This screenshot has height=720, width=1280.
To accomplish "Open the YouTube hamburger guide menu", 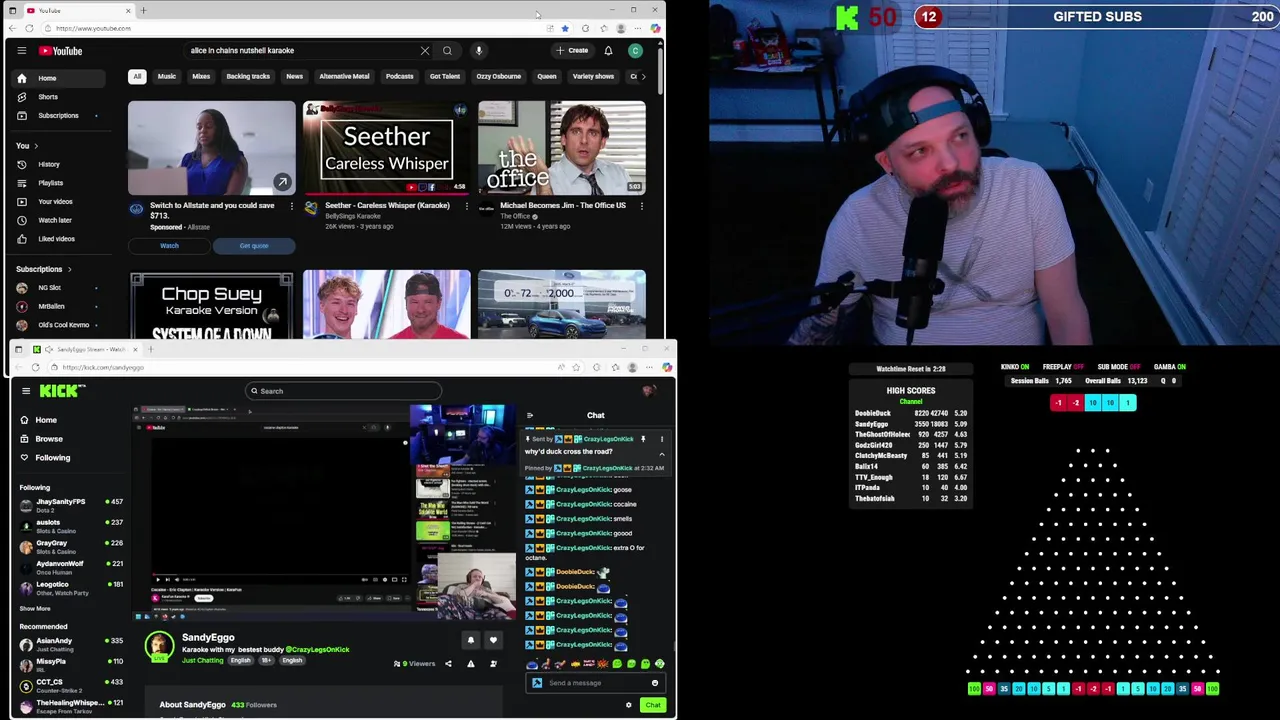I will pos(22,51).
